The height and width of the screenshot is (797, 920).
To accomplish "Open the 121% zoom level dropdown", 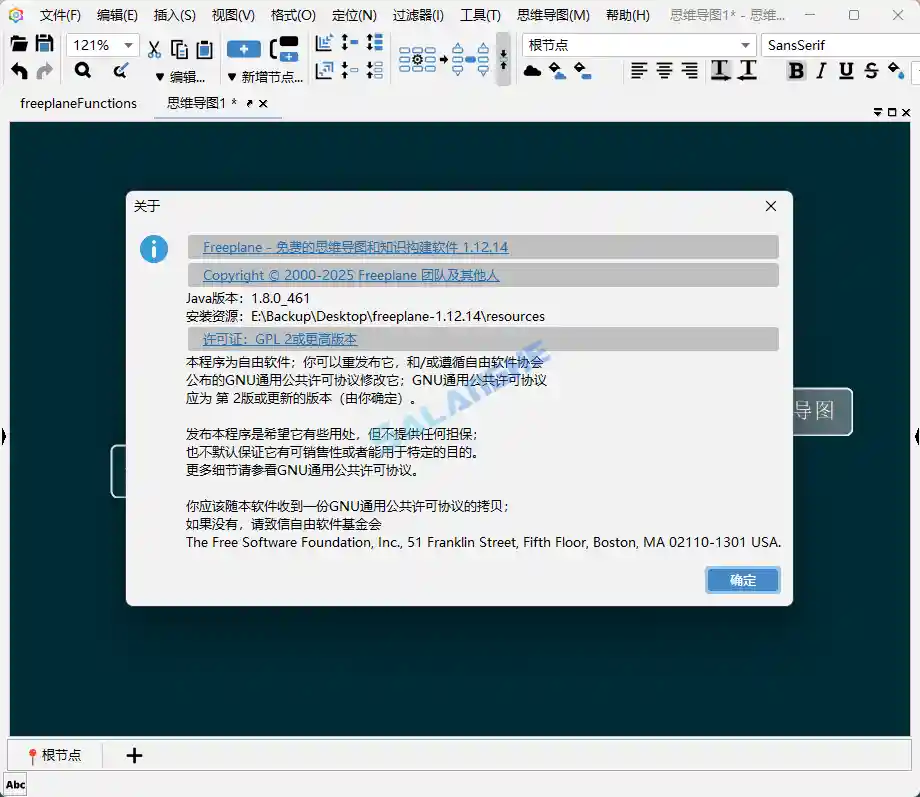I will click(128, 45).
